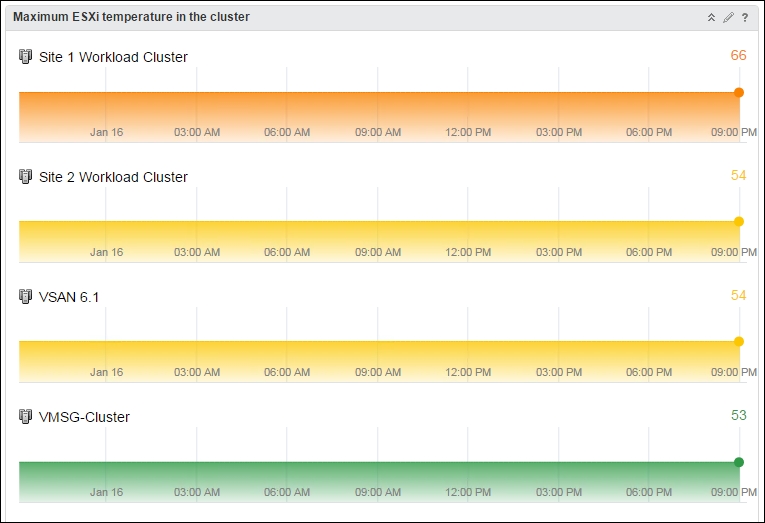Image resolution: width=765 pixels, height=523 pixels.
Task: Open widget editor with the pencil icon
Action: coord(728,18)
